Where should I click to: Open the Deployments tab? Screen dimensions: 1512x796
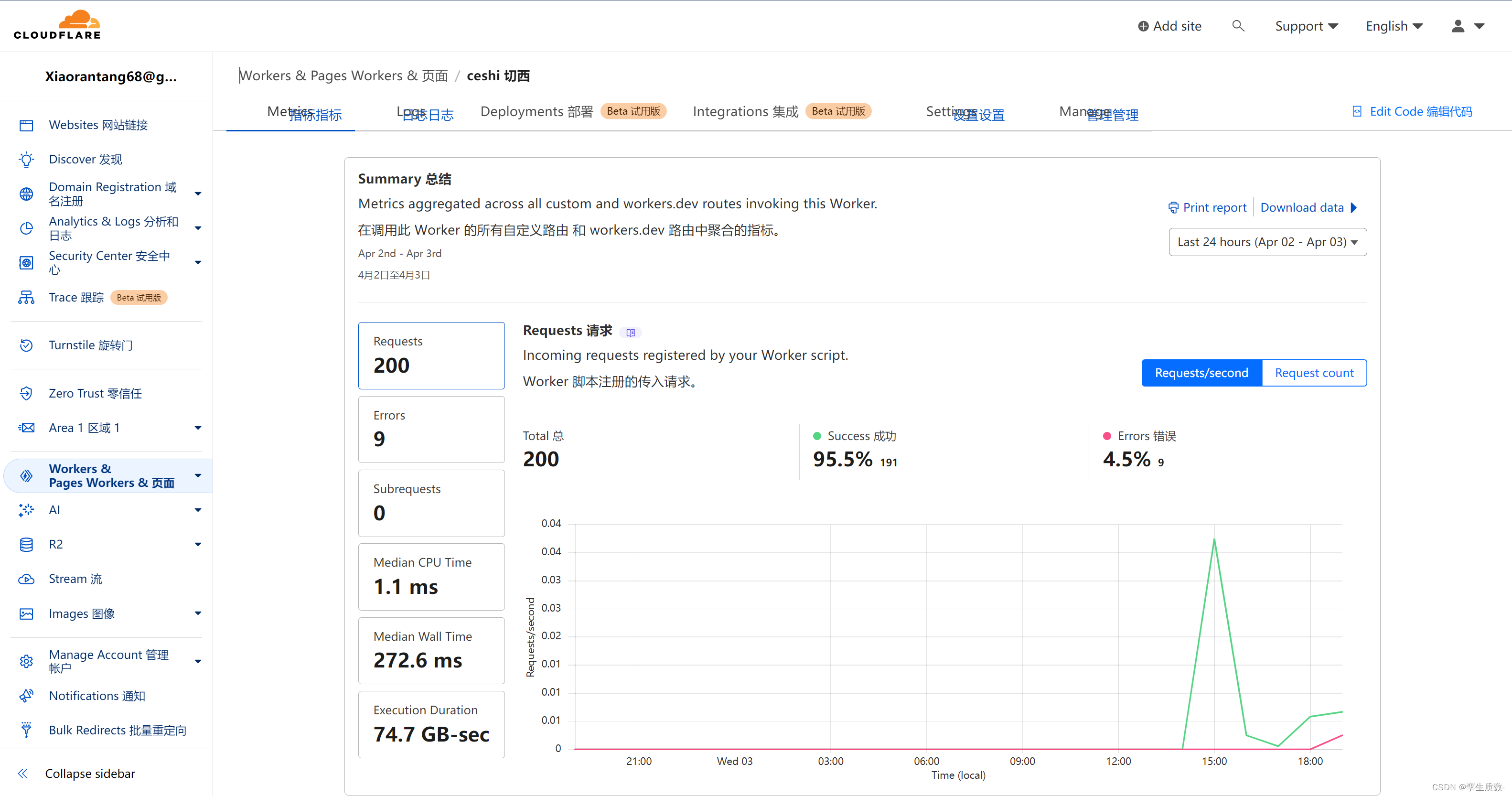(572, 111)
